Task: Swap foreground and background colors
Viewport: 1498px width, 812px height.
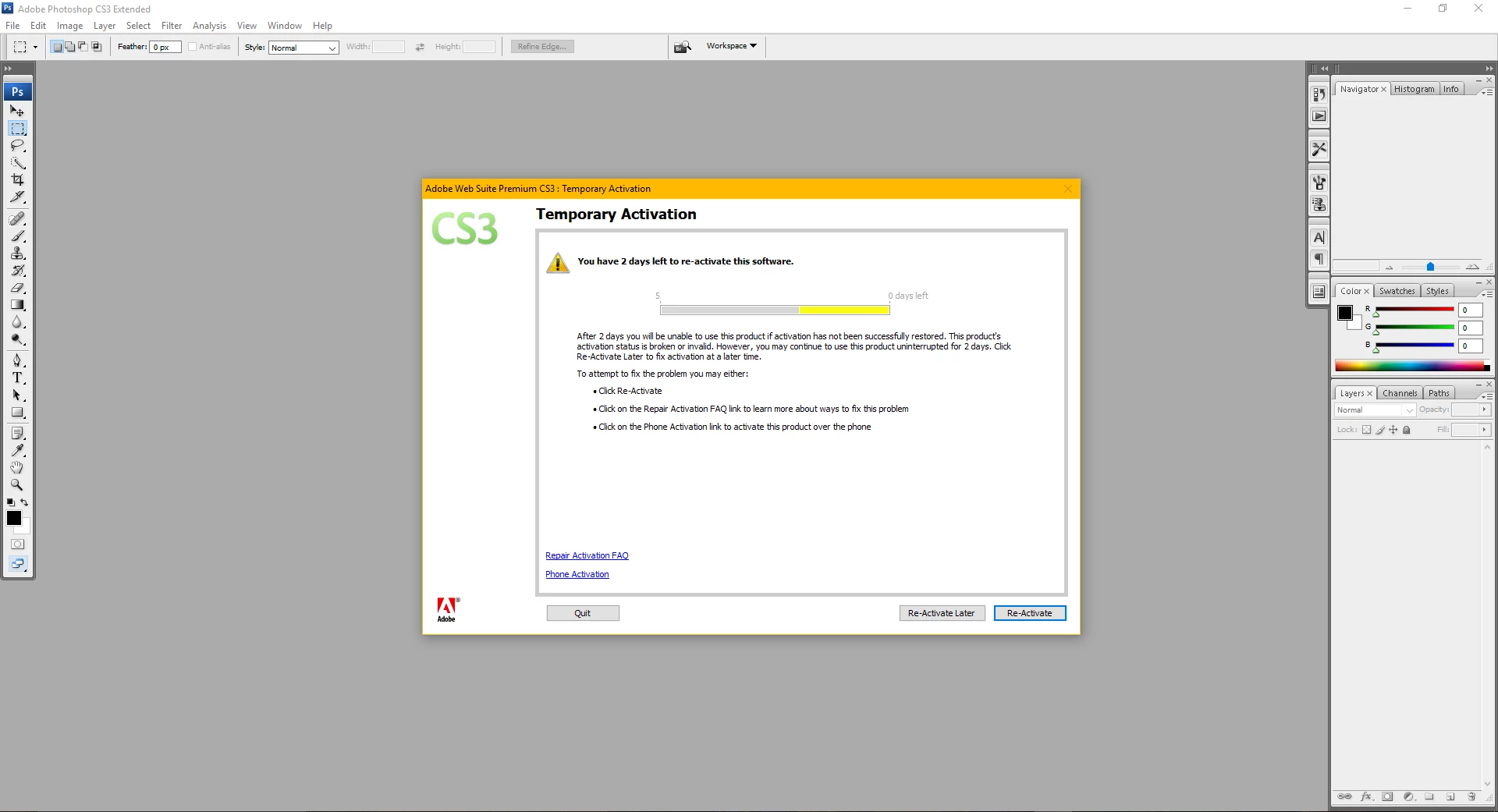Action: pos(24,502)
